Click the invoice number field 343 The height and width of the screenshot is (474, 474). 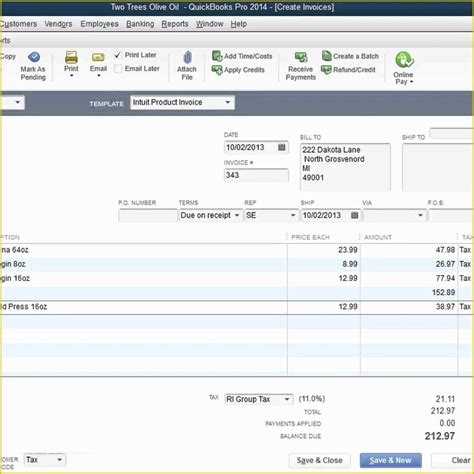(256, 175)
